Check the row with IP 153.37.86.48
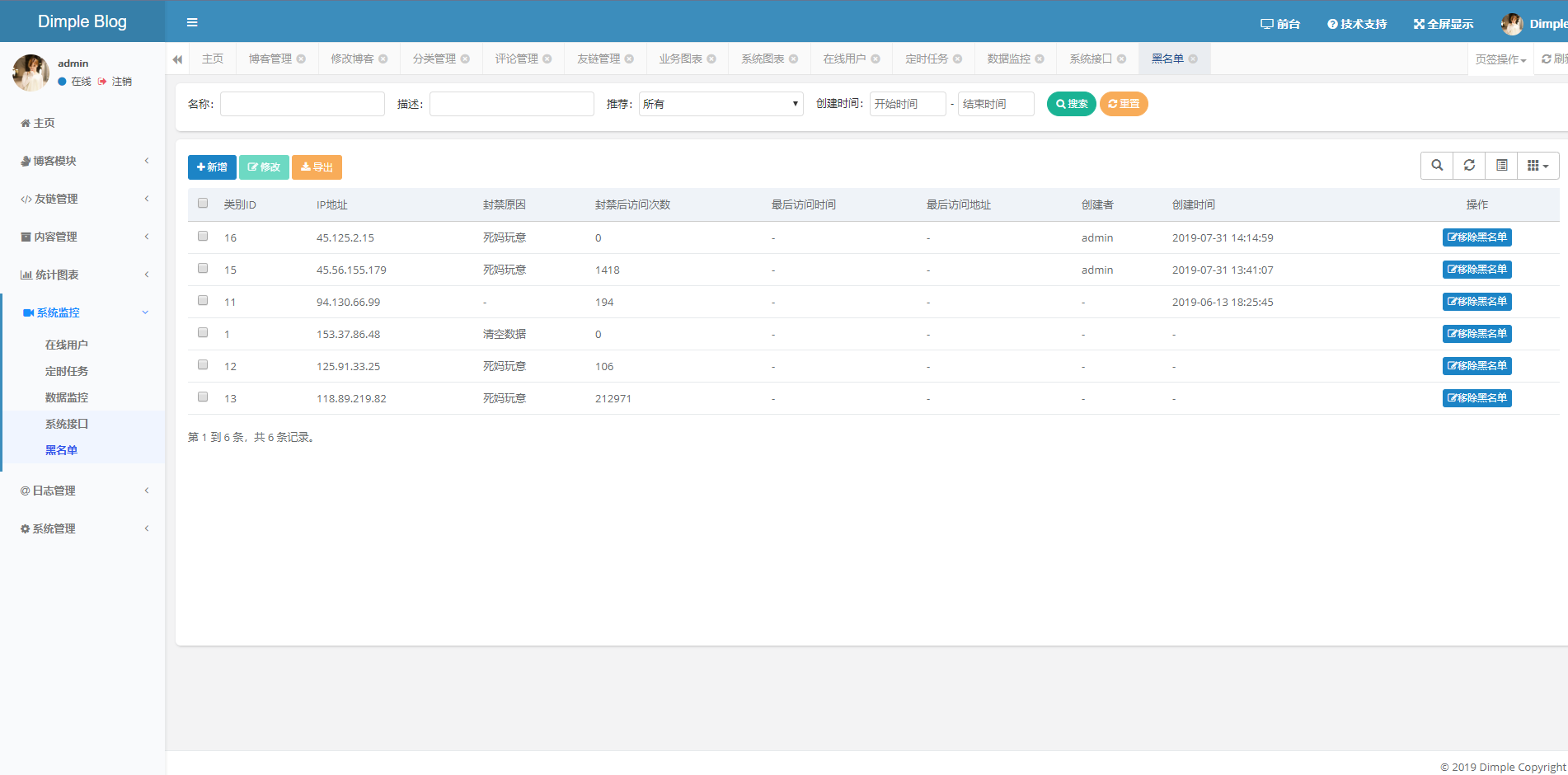This screenshot has height=775, width=1568. pyautogui.click(x=203, y=333)
